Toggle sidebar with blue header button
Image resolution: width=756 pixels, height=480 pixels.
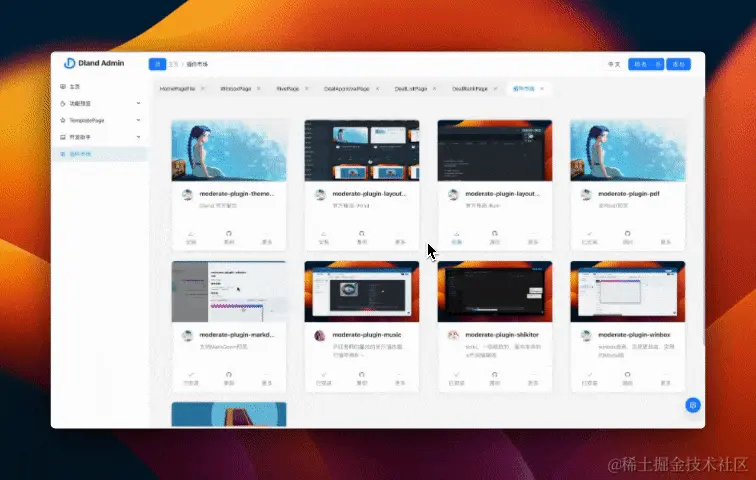point(157,64)
